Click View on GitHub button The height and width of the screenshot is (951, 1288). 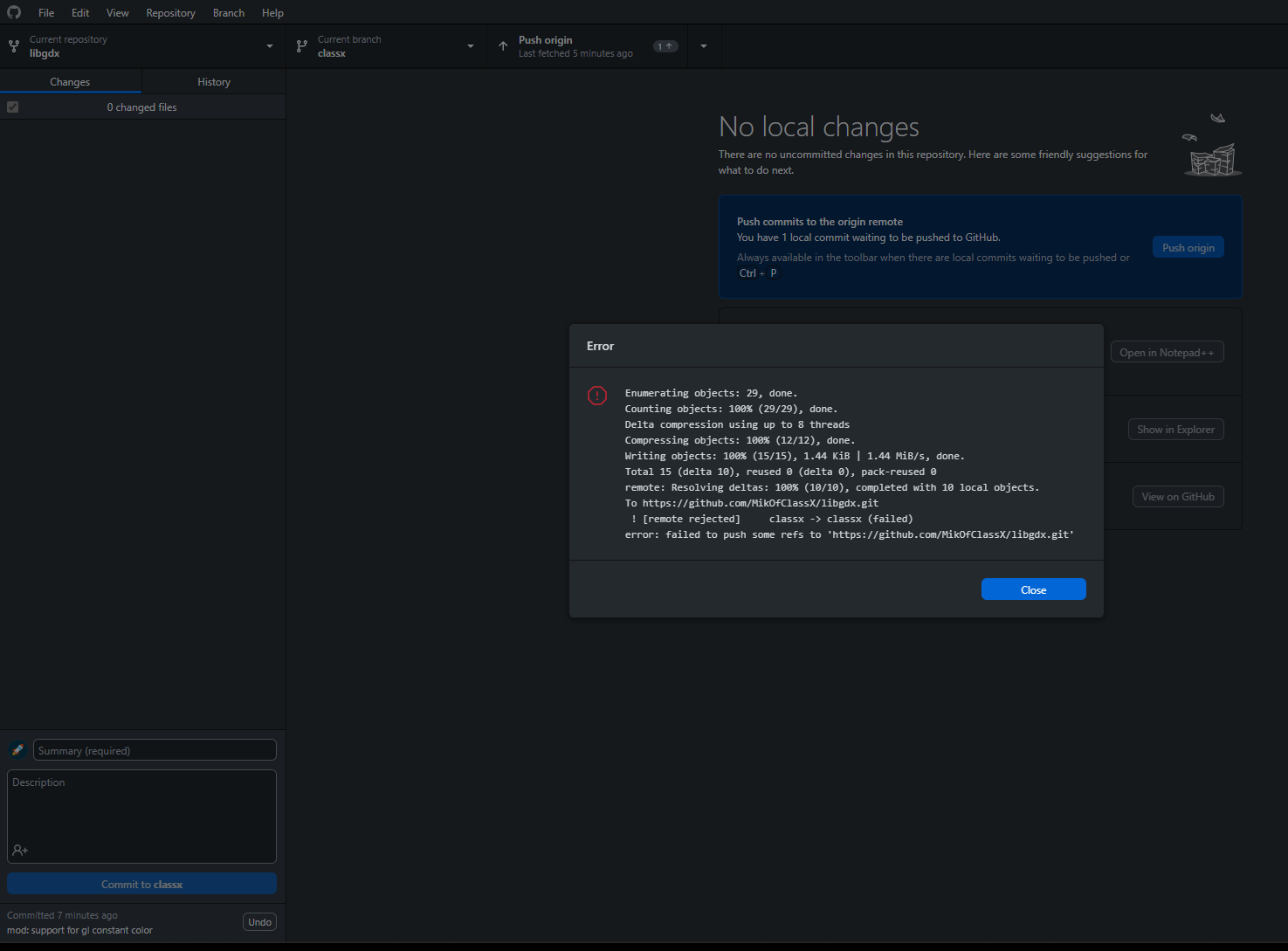pos(1178,496)
